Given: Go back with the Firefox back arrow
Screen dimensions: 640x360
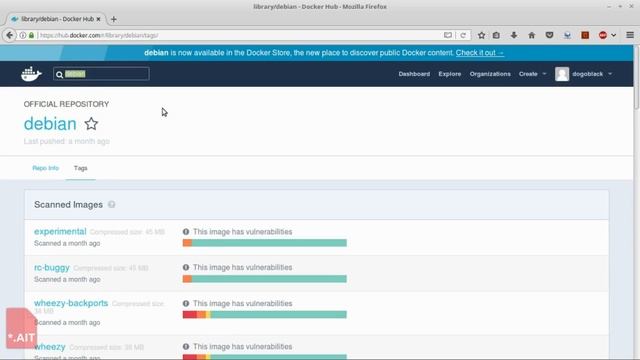Looking at the screenshot, I should coord(9,35).
